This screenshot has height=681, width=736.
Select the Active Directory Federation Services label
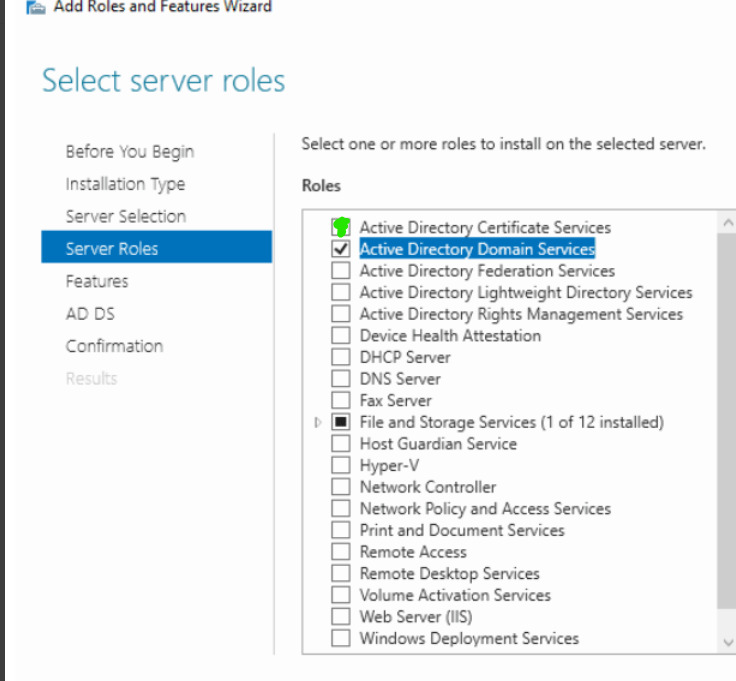coord(487,271)
